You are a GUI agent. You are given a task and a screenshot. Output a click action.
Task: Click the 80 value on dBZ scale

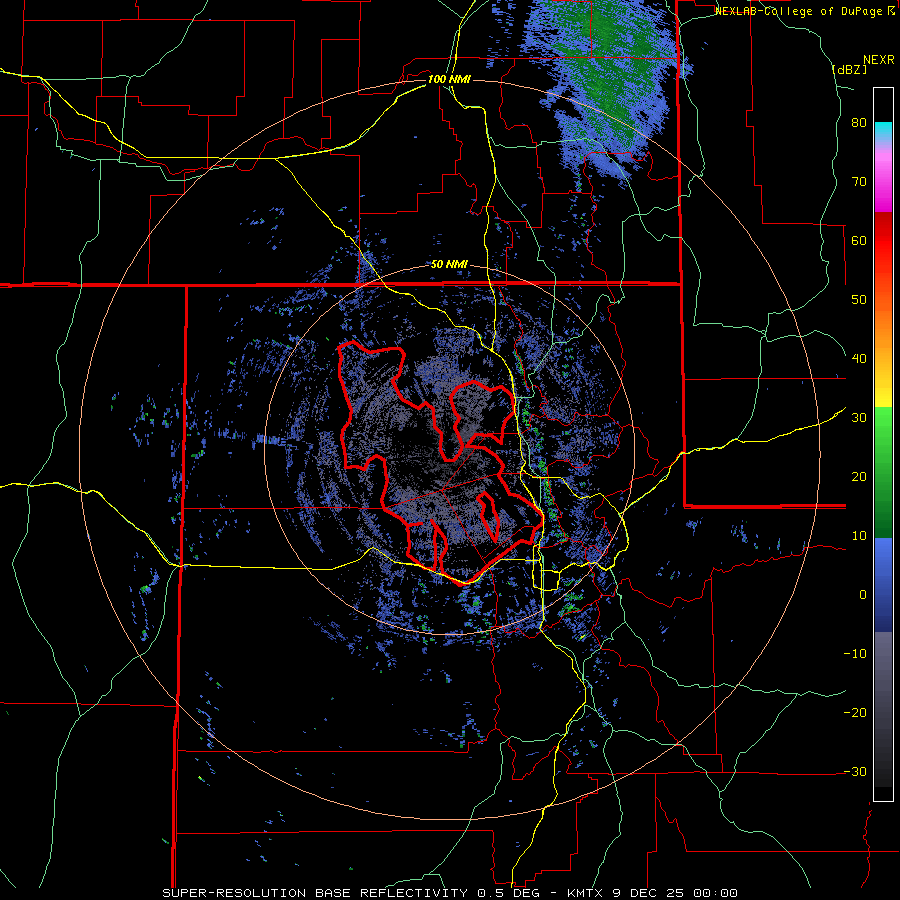coord(859,123)
